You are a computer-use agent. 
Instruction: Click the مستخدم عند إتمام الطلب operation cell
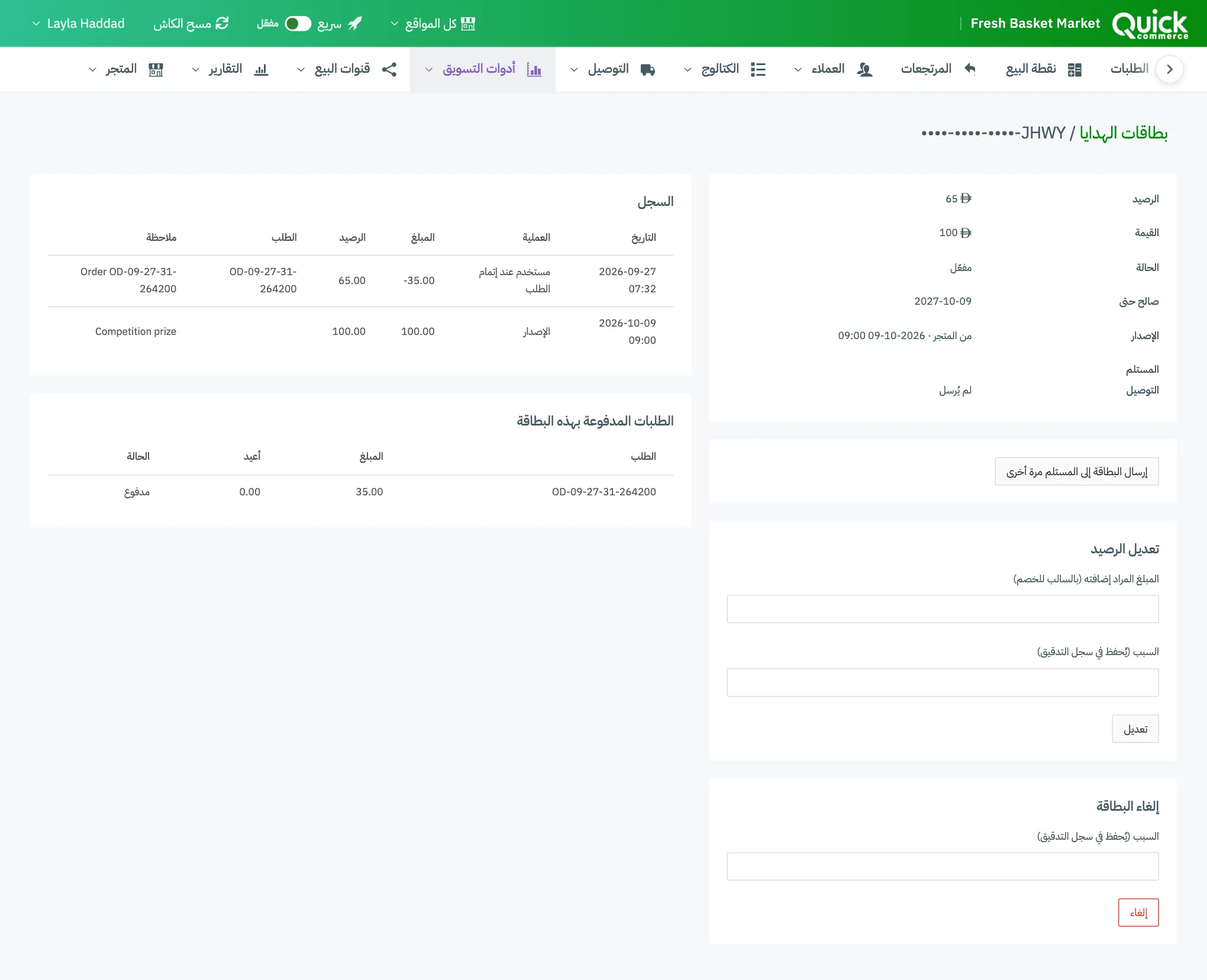click(514, 280)
